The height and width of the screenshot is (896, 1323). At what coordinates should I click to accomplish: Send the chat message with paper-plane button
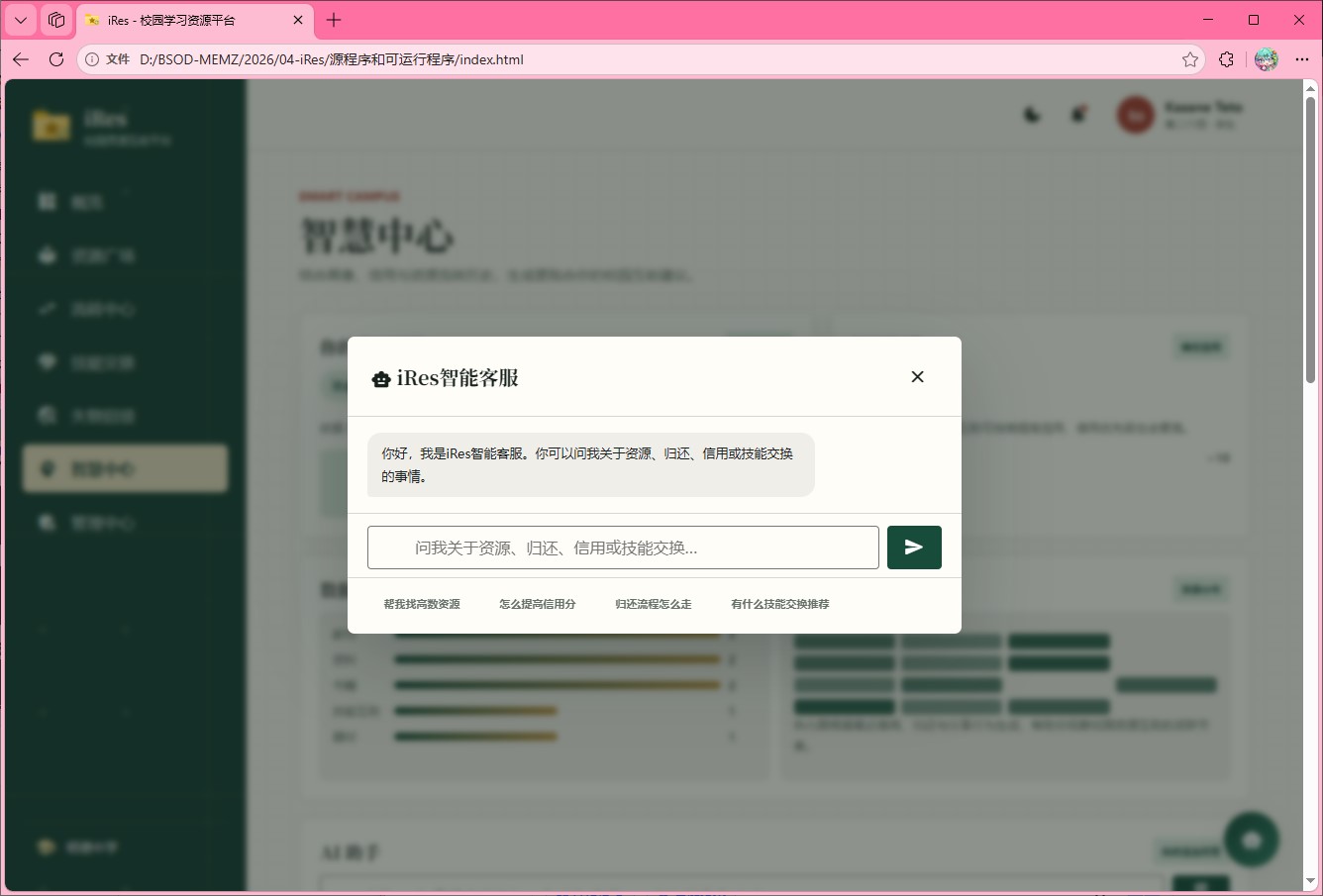click(x=914, y=548)
